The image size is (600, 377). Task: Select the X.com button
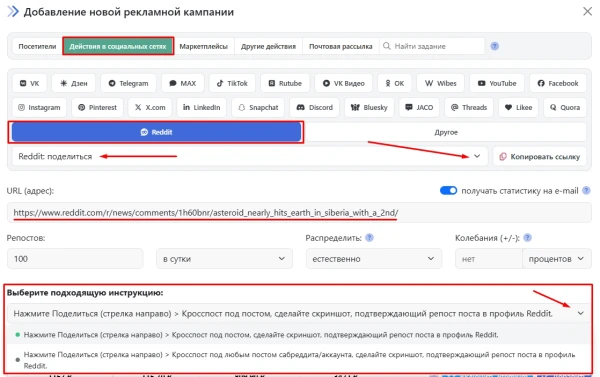(150, 108)
